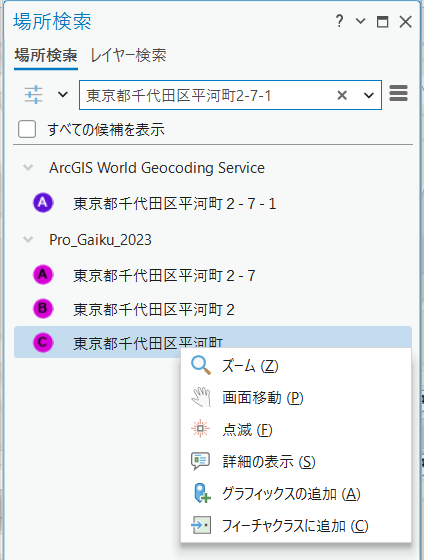Expand the search history dropdown arrow
This screenshot has height=560, width=424.
point(369,95)
